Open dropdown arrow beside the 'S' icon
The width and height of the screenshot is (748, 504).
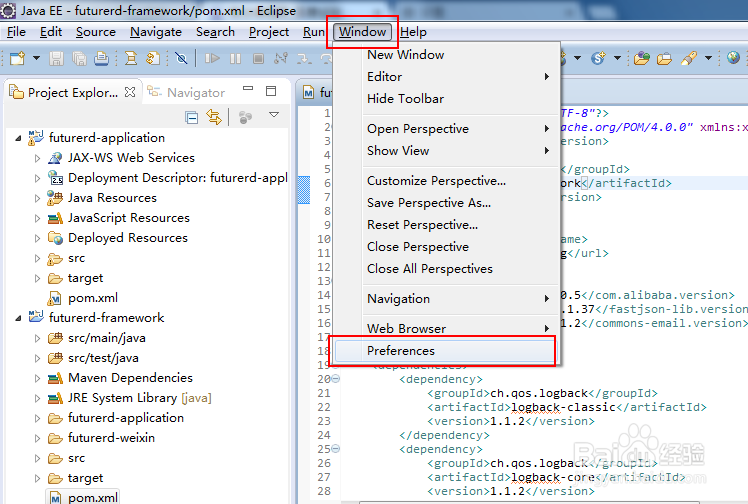tap(617, 58)
